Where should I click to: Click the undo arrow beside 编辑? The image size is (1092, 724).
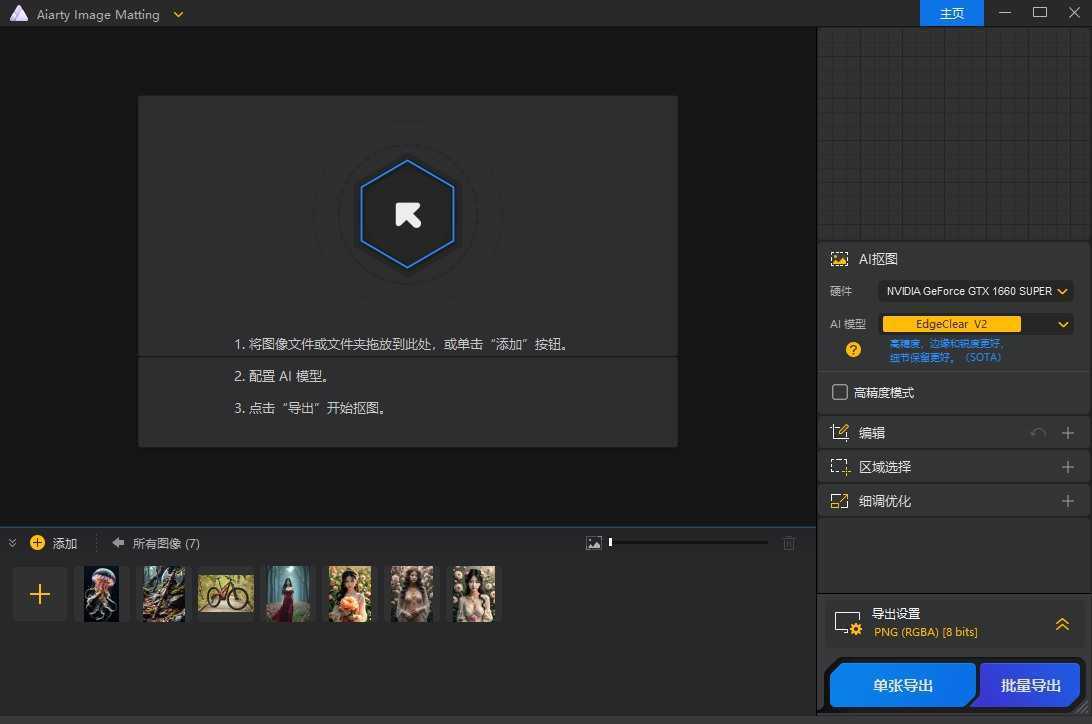click(x=1038, y=432)
